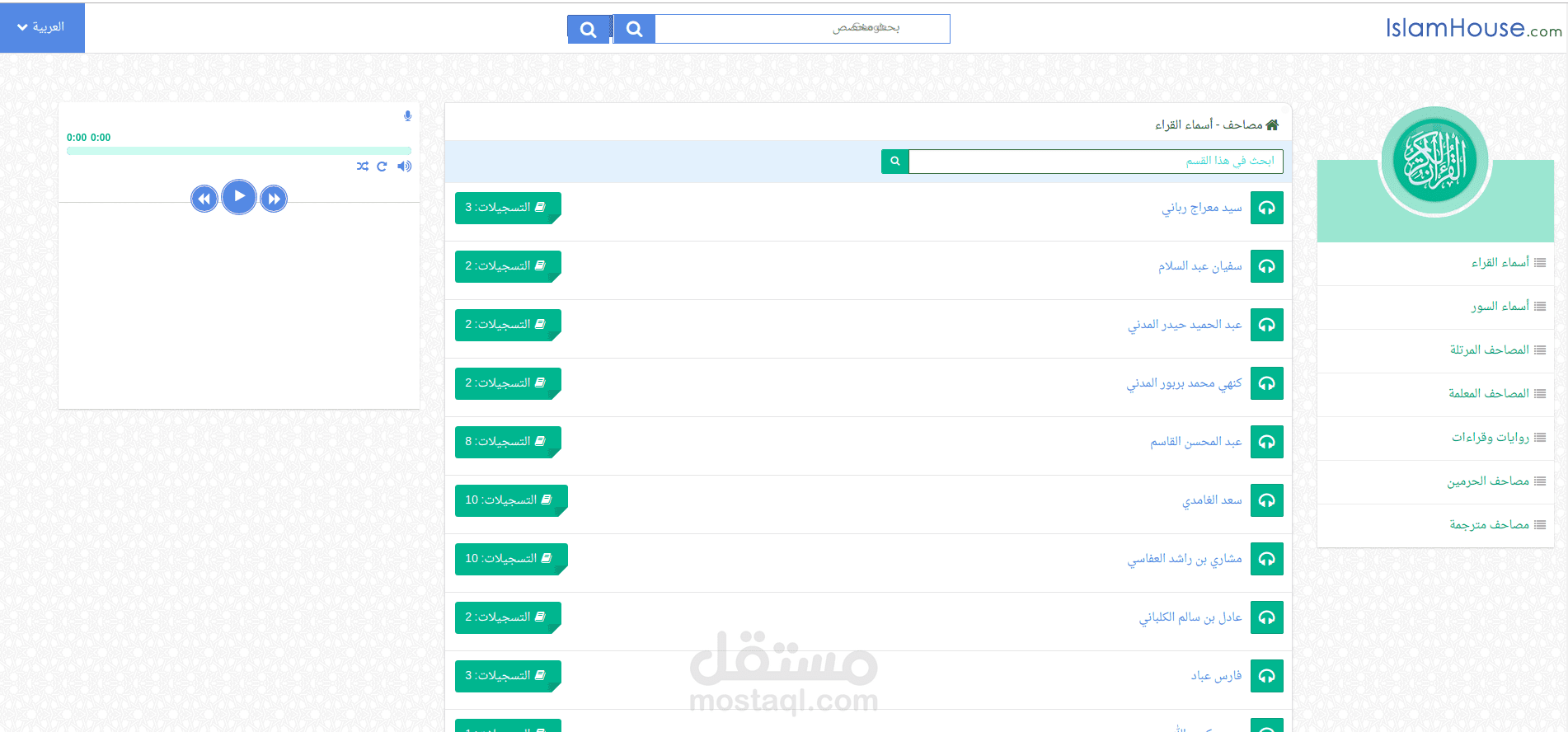Open reciter مشاري بن راشد العفاسي
Image resolution: width=1568 pixels, height=732 pixels.
1185,559
